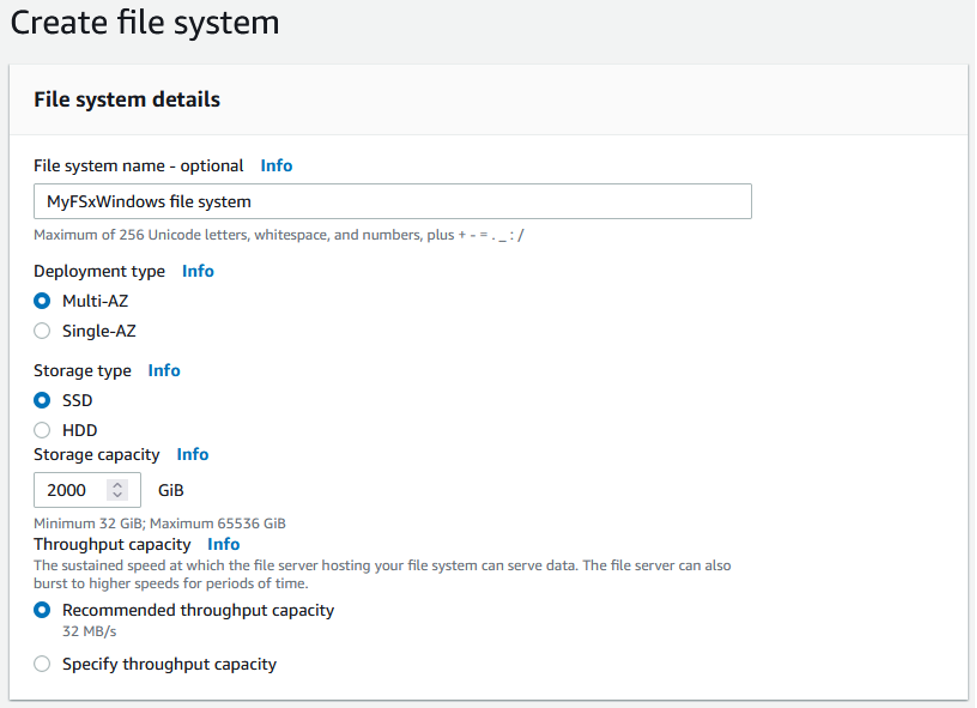
Task: Click the Create file system page title
Action: pyautogui.click(x=142, y=21)
